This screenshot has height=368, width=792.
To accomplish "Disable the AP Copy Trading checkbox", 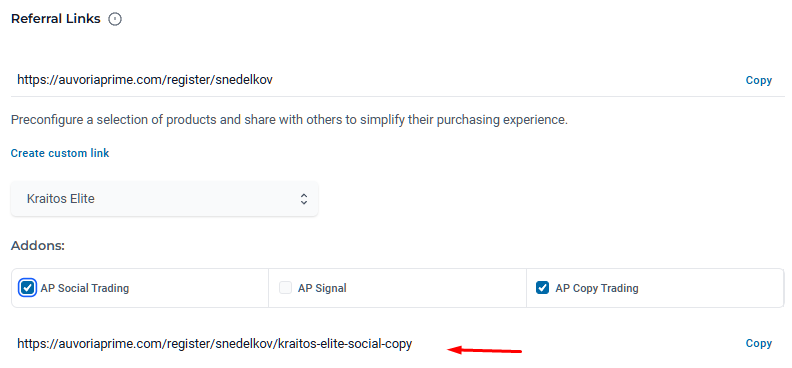I will pyautogui.click(x=542, y=288).
